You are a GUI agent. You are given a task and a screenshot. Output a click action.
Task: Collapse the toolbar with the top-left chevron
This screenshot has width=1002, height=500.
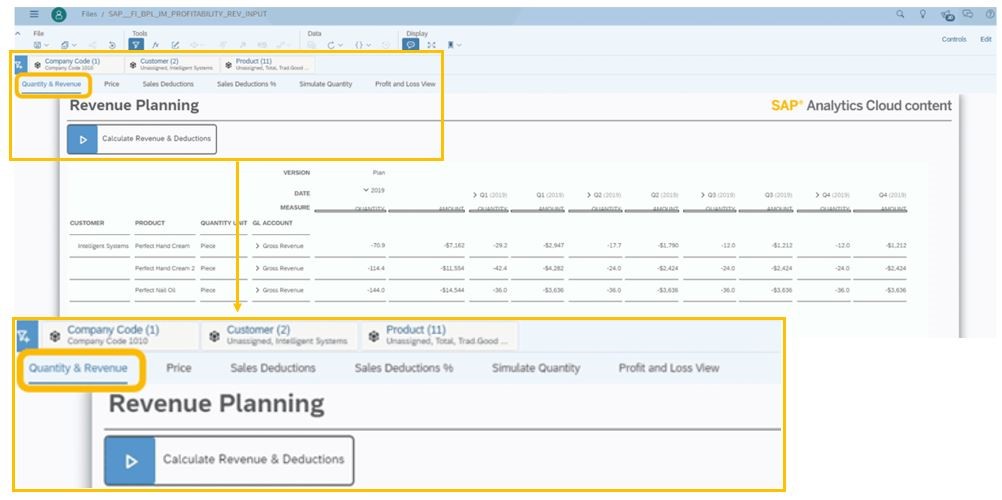18,33
